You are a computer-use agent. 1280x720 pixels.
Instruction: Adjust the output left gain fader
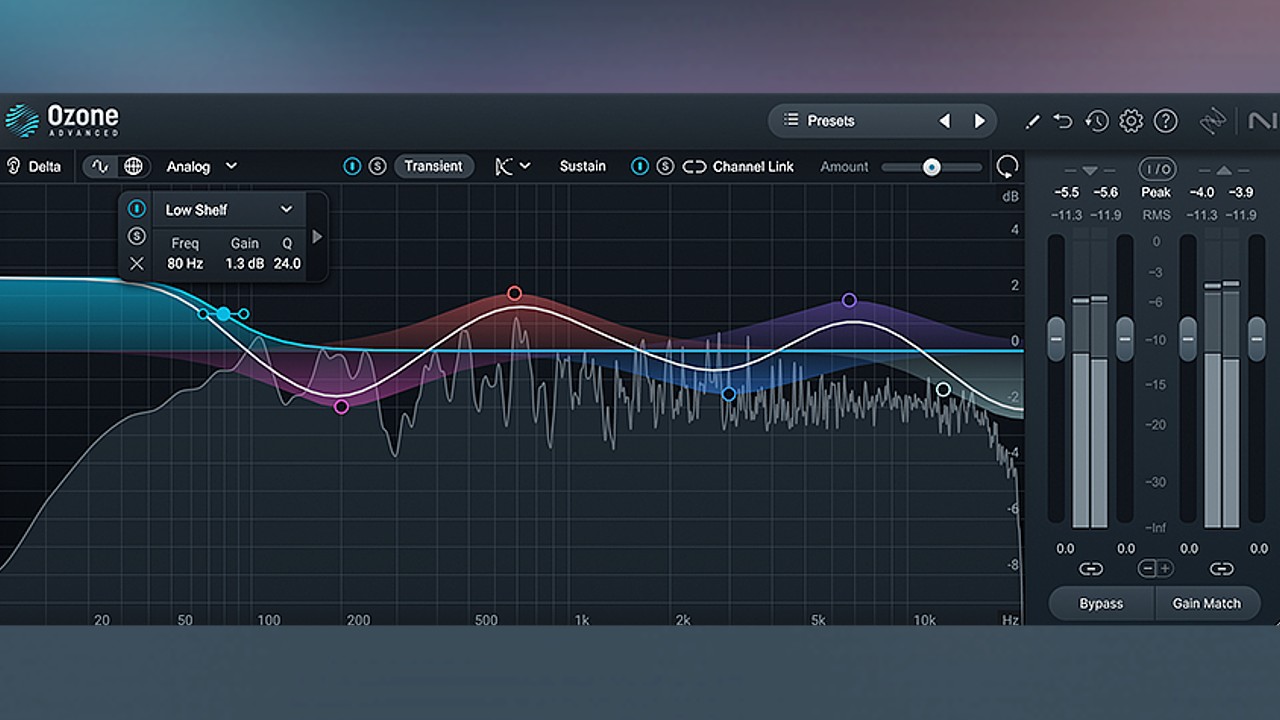[1188, 339]
